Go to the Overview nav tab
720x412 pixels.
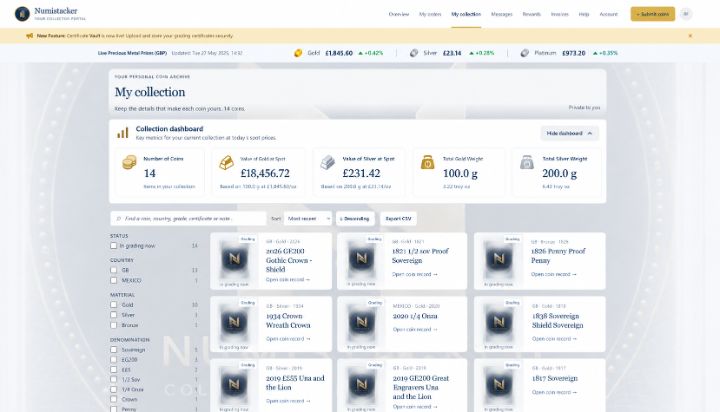coord(399,14)
